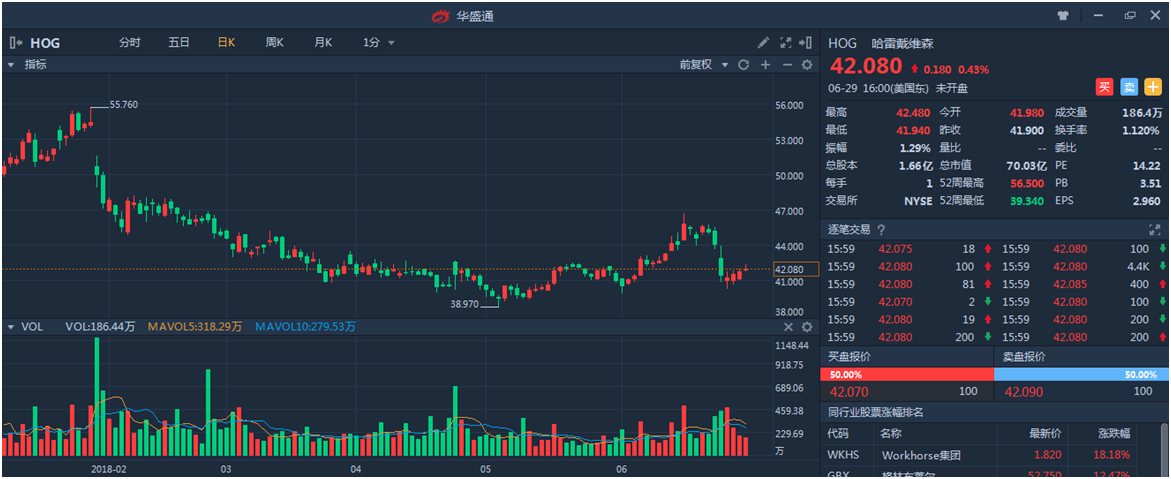Click the red 买 buy button

coord(1104,87)
